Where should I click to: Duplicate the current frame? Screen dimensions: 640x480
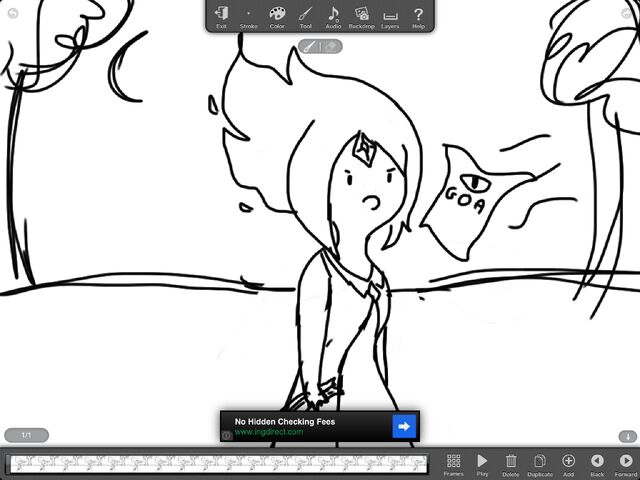(540, 465)
